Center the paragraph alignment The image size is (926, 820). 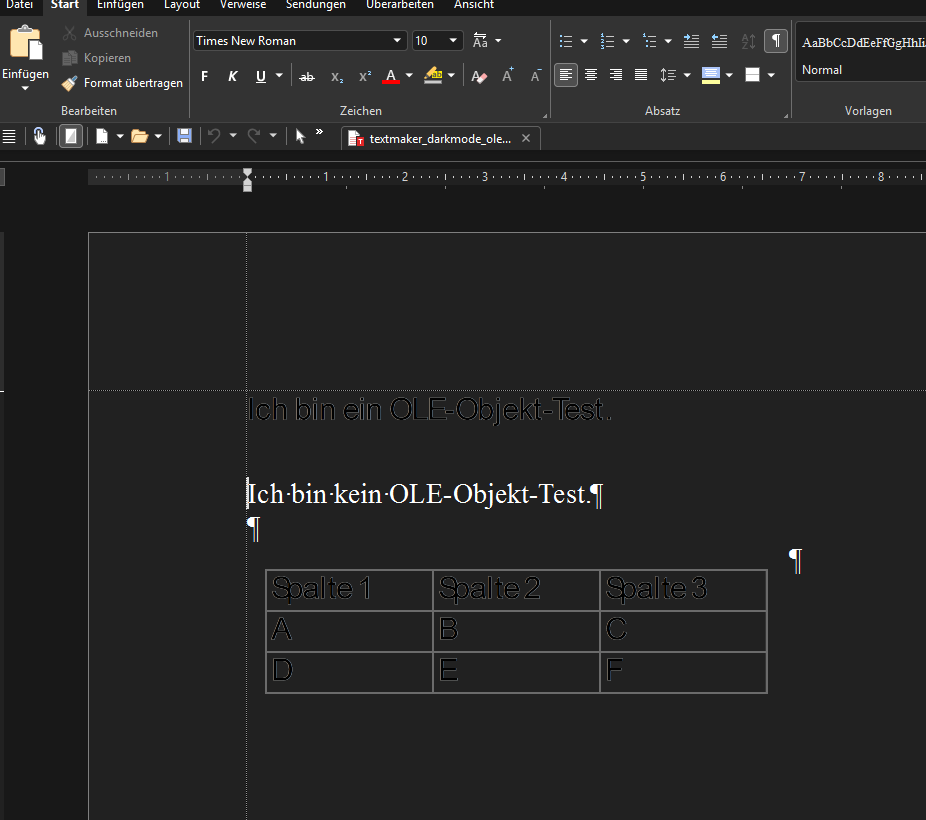(591, 75)
